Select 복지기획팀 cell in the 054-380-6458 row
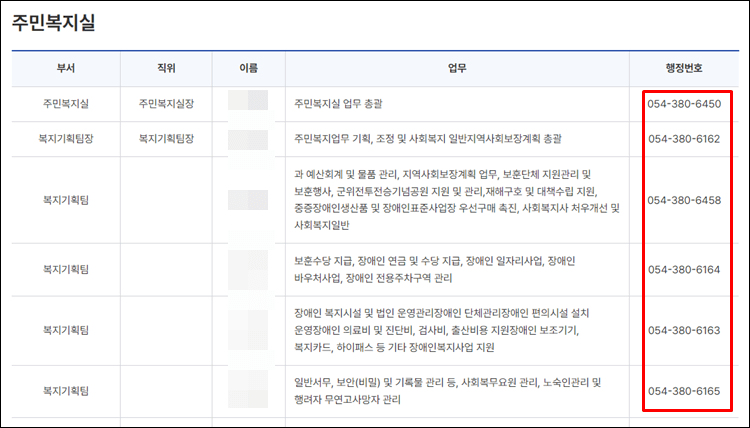 click(x=66, y=200)
